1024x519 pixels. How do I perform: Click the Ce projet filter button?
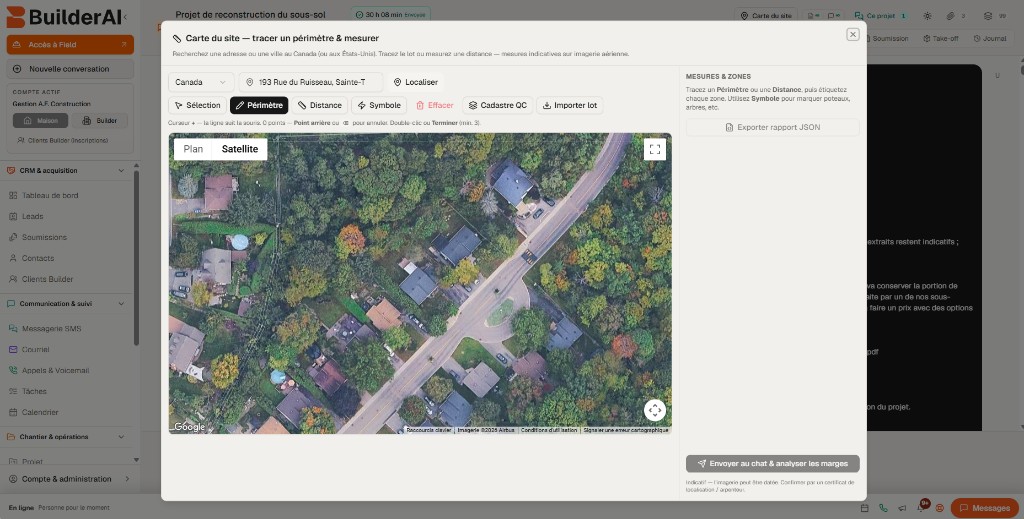pos(882,16)
